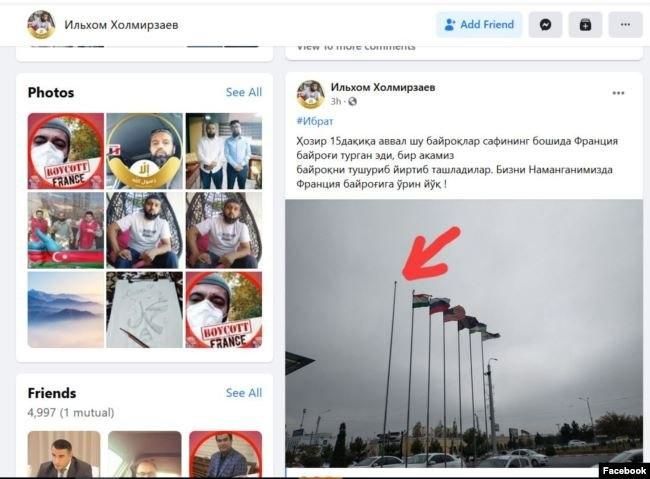This screenshot has height=479, width=650.
Task: Click the globe public privacy icon on post
Action: coord(352,102)
